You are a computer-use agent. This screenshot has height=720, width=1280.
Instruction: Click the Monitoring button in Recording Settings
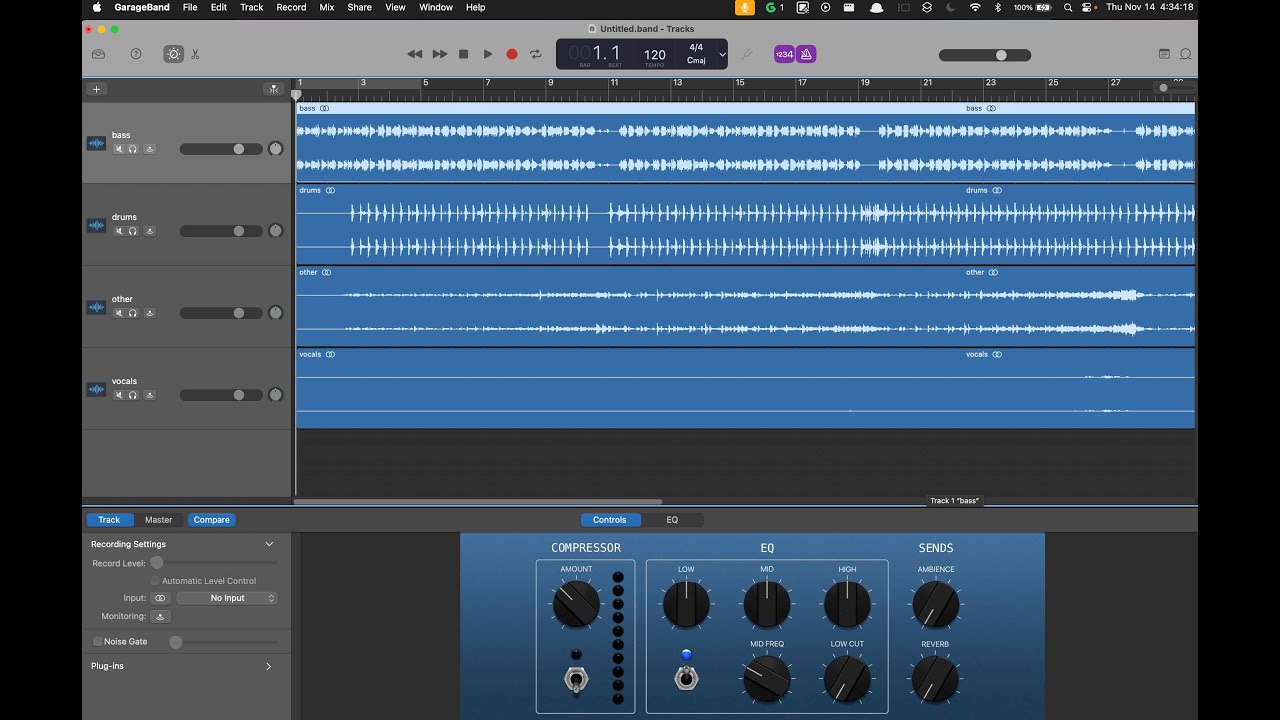click(160, 616)
